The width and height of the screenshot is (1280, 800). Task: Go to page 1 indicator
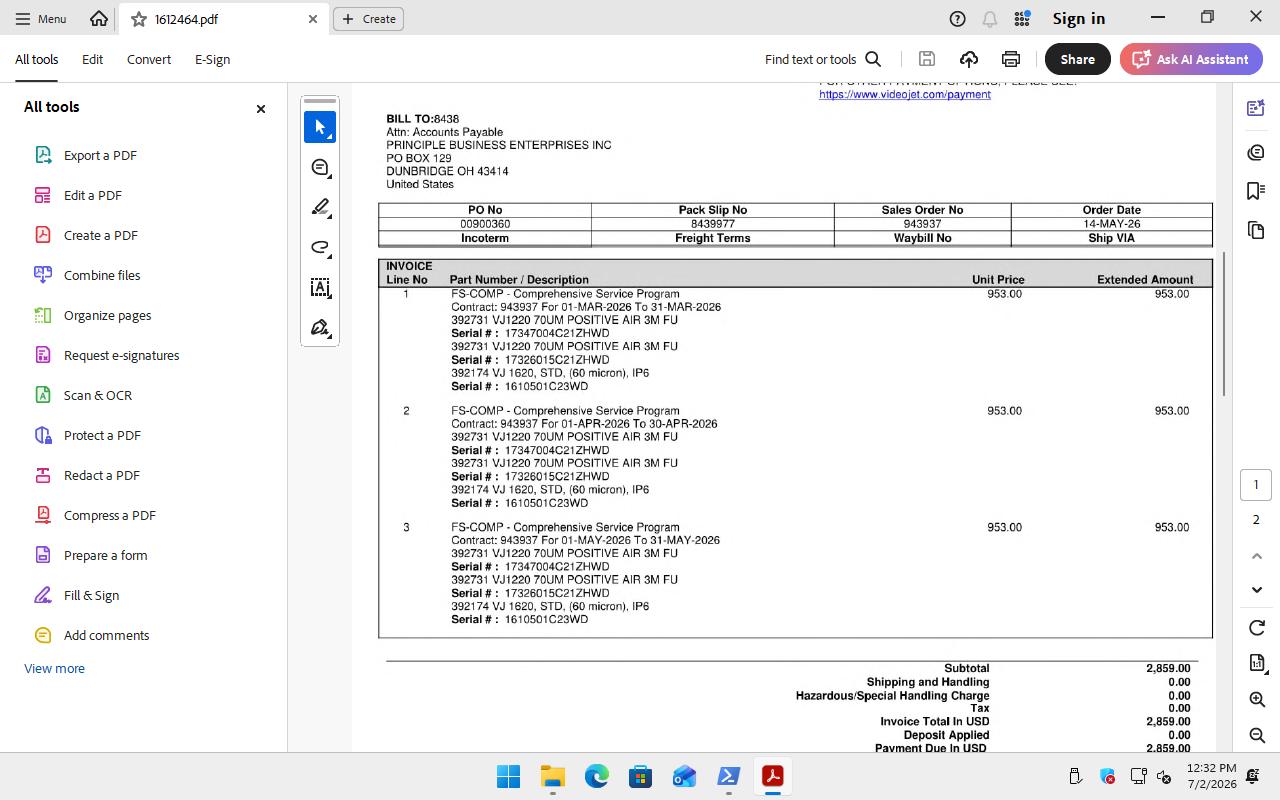[1256, 485]
